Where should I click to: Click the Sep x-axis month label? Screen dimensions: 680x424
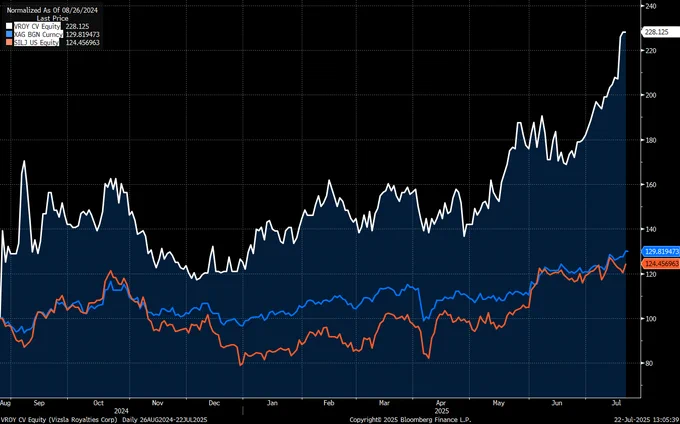(x=39, y=403)
